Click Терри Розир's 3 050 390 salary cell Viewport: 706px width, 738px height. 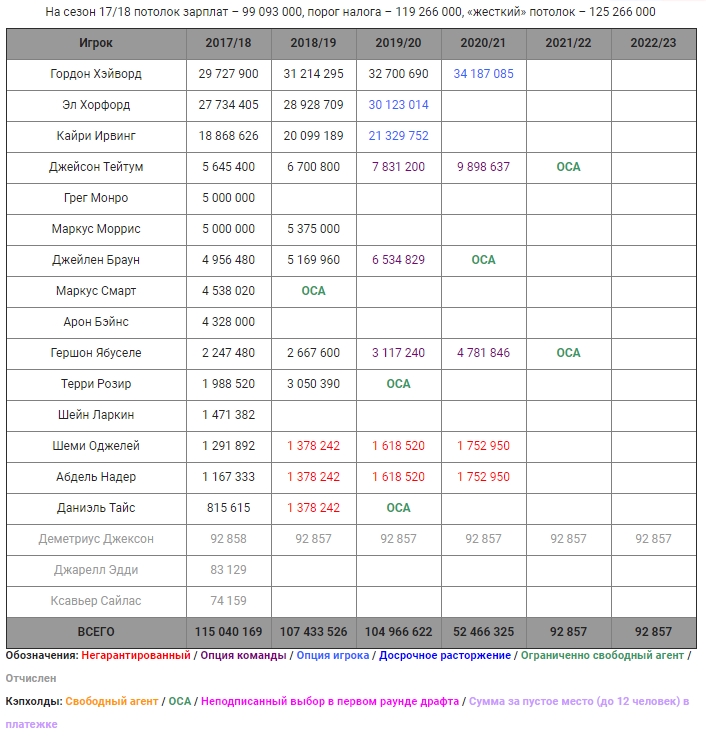[x=313, y=384]
